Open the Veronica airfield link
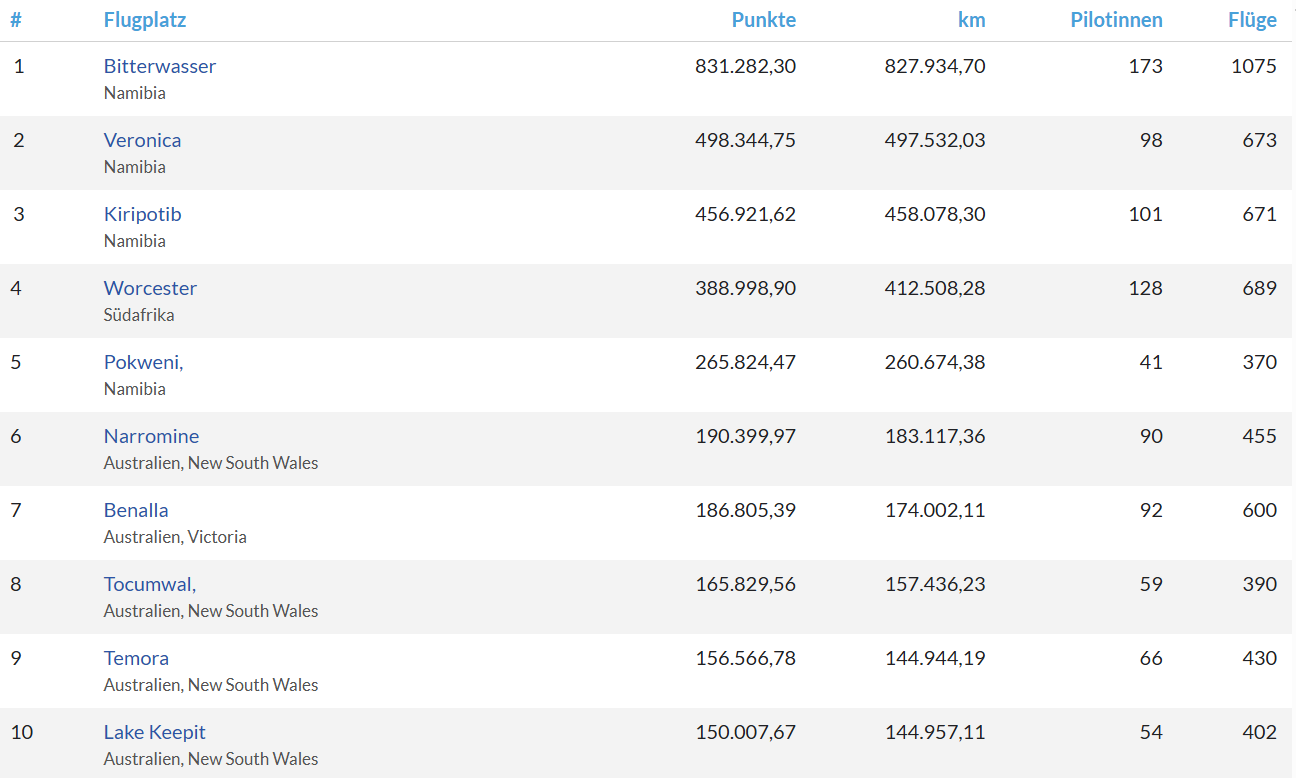The width and height of the screenshot is (1296, 778). 142,140
